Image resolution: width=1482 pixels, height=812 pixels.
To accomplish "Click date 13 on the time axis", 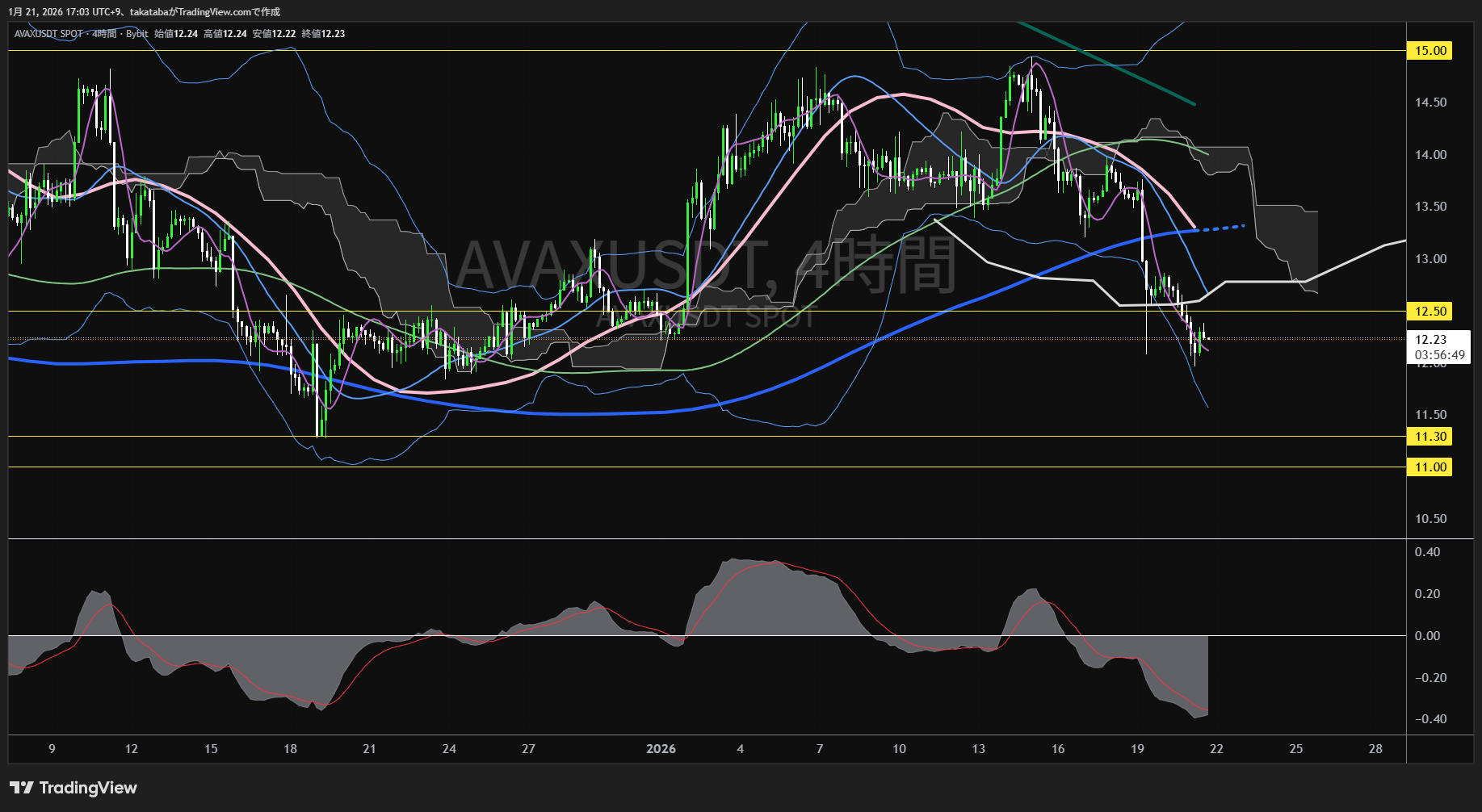I will pyautogui.click(x=978, y=749).
